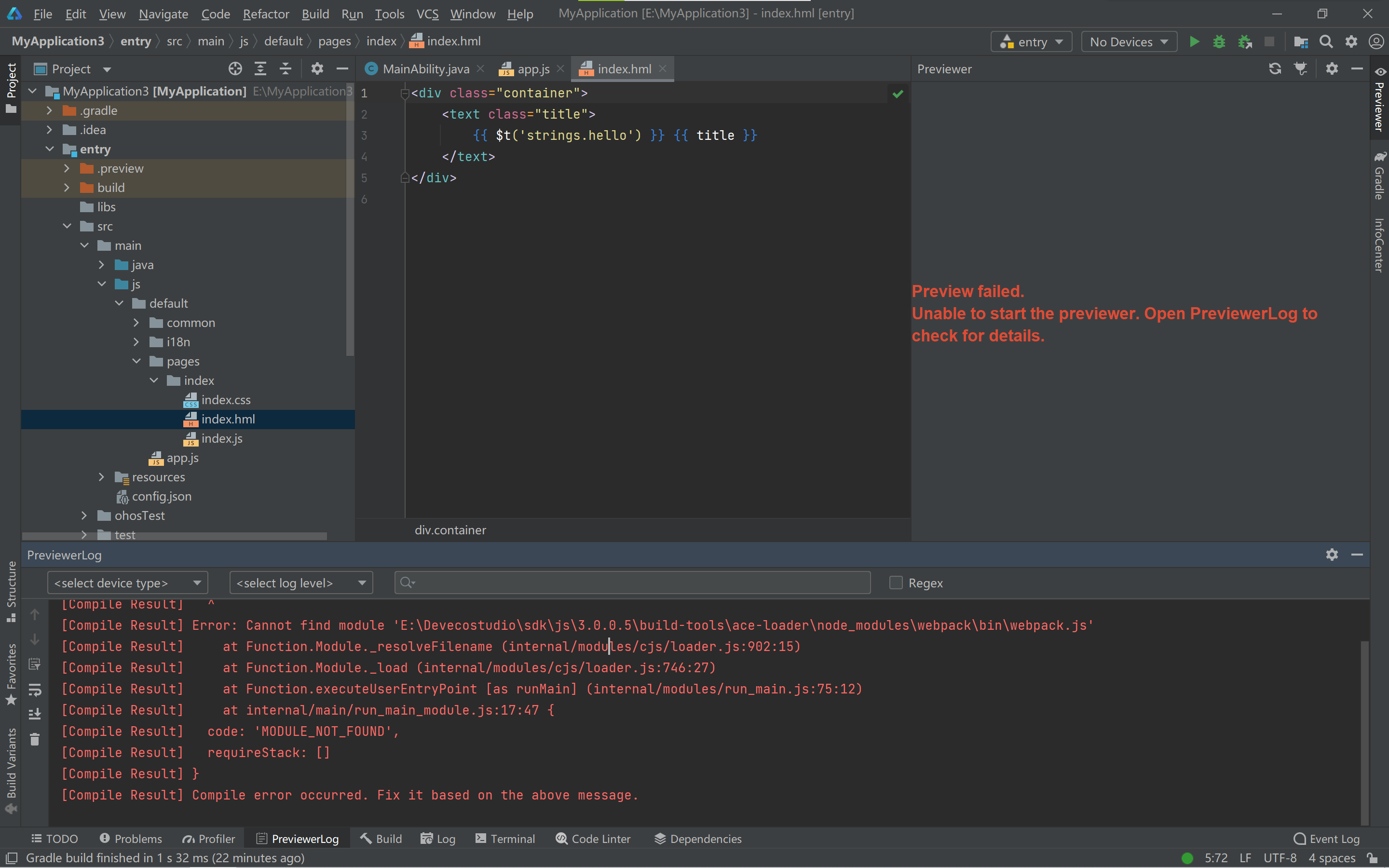Enable the Regex checkbox
This screenshot has width=1389, height=868.
(x=896, y=583)
